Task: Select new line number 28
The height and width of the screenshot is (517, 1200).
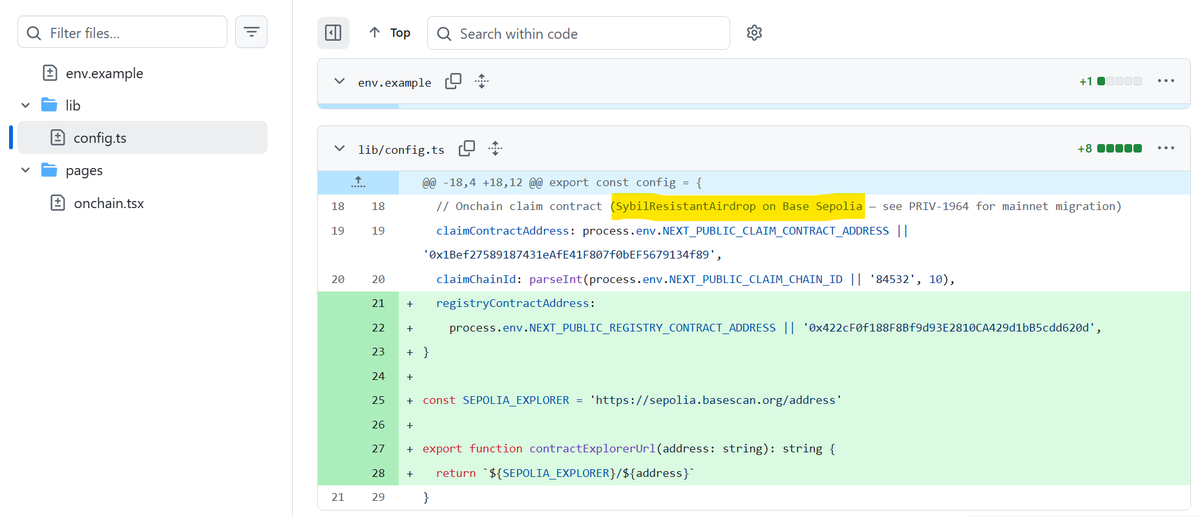Action: coord(377,473)
